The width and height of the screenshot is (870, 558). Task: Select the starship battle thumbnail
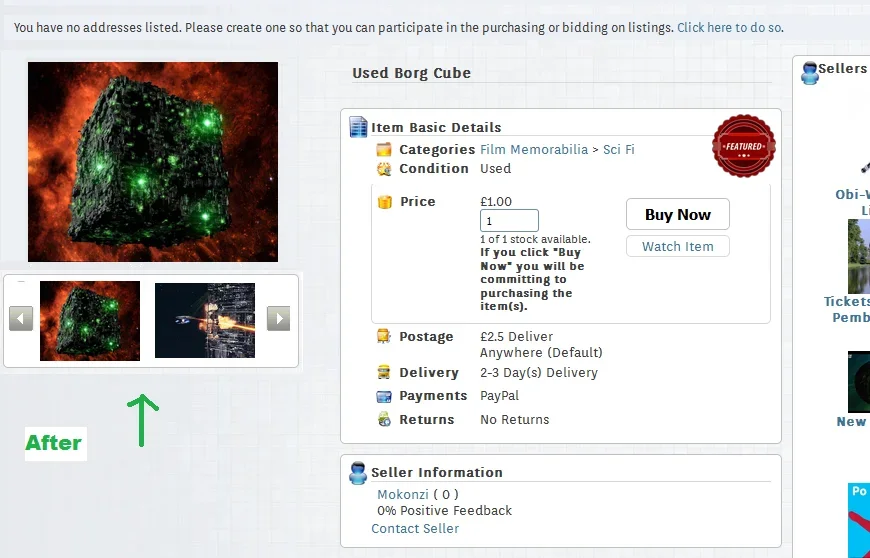(205, 321)
